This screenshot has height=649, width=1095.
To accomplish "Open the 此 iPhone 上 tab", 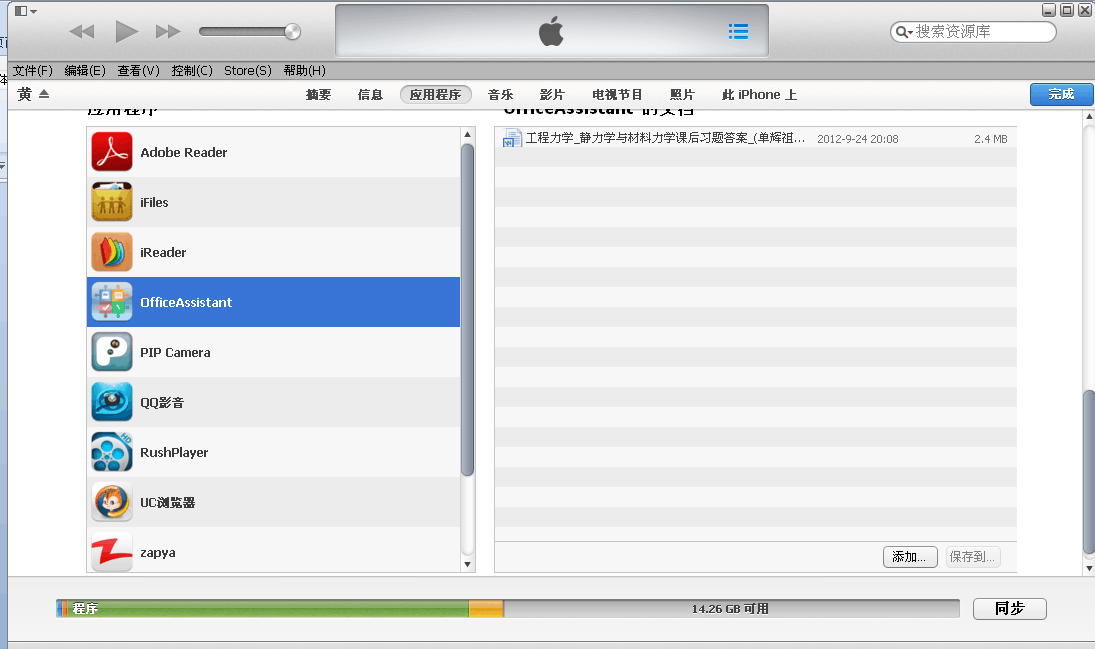I will (759, 94).
